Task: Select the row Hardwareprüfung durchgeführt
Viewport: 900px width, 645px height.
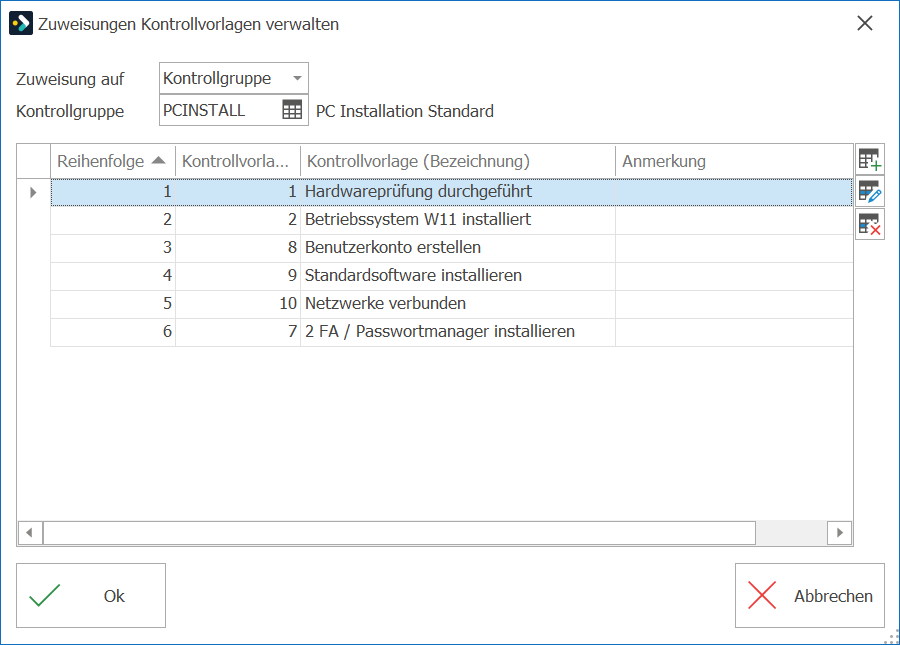Action: 451,192
